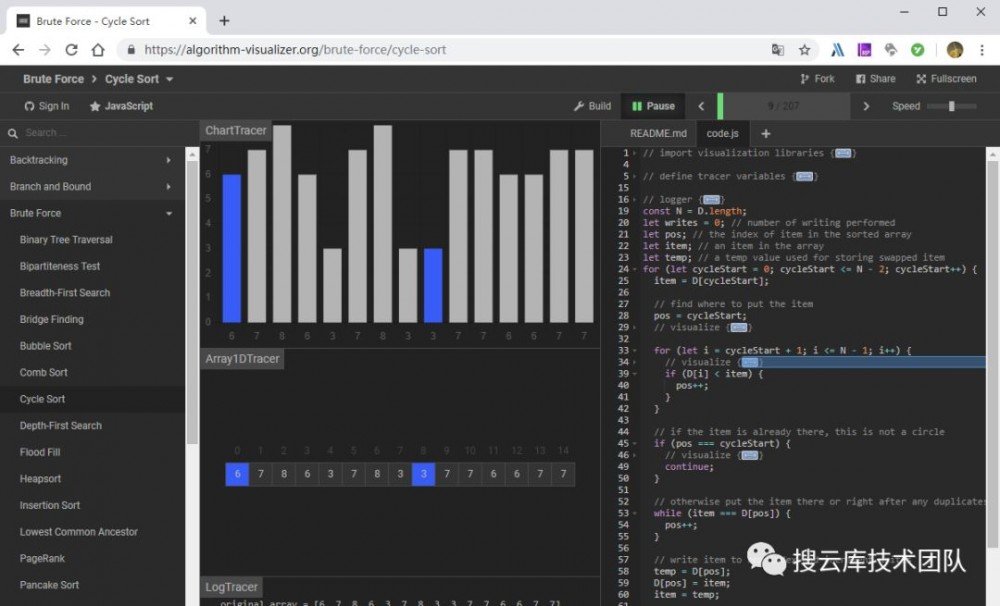Switch to the README.md tab

658,133
